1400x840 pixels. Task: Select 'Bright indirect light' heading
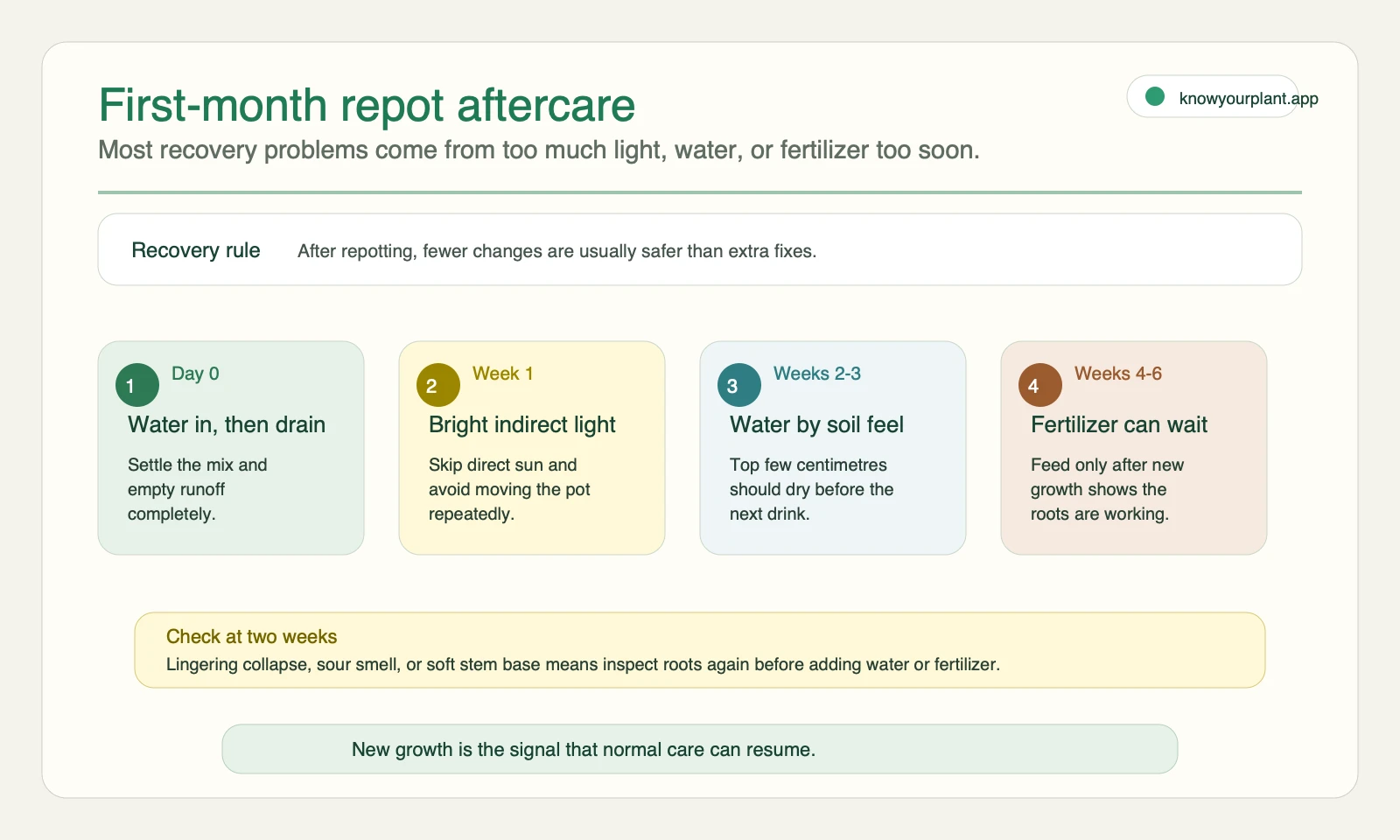[x=522, y=425]
